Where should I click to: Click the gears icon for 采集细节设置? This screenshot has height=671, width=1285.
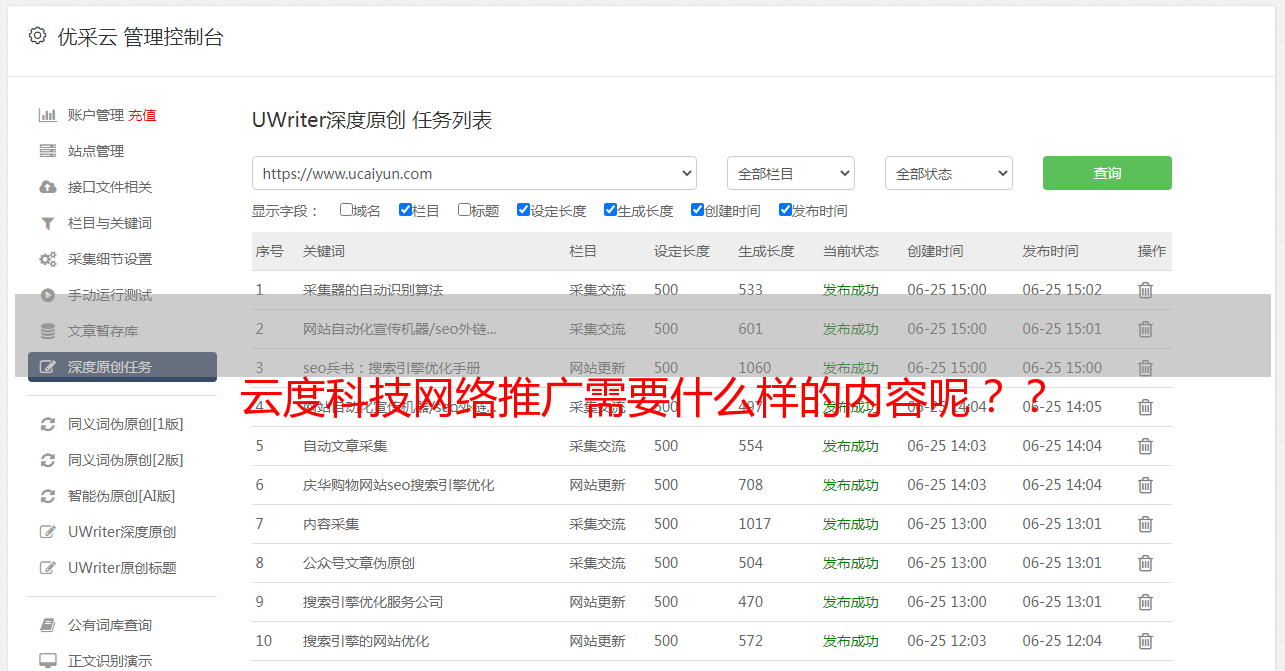pos(47,259)
